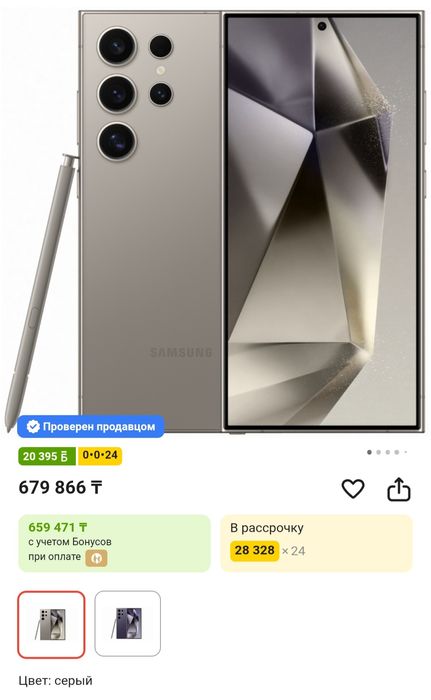Tap the share icon
Screen dimensions: 431x700
(x=398, y=489)
